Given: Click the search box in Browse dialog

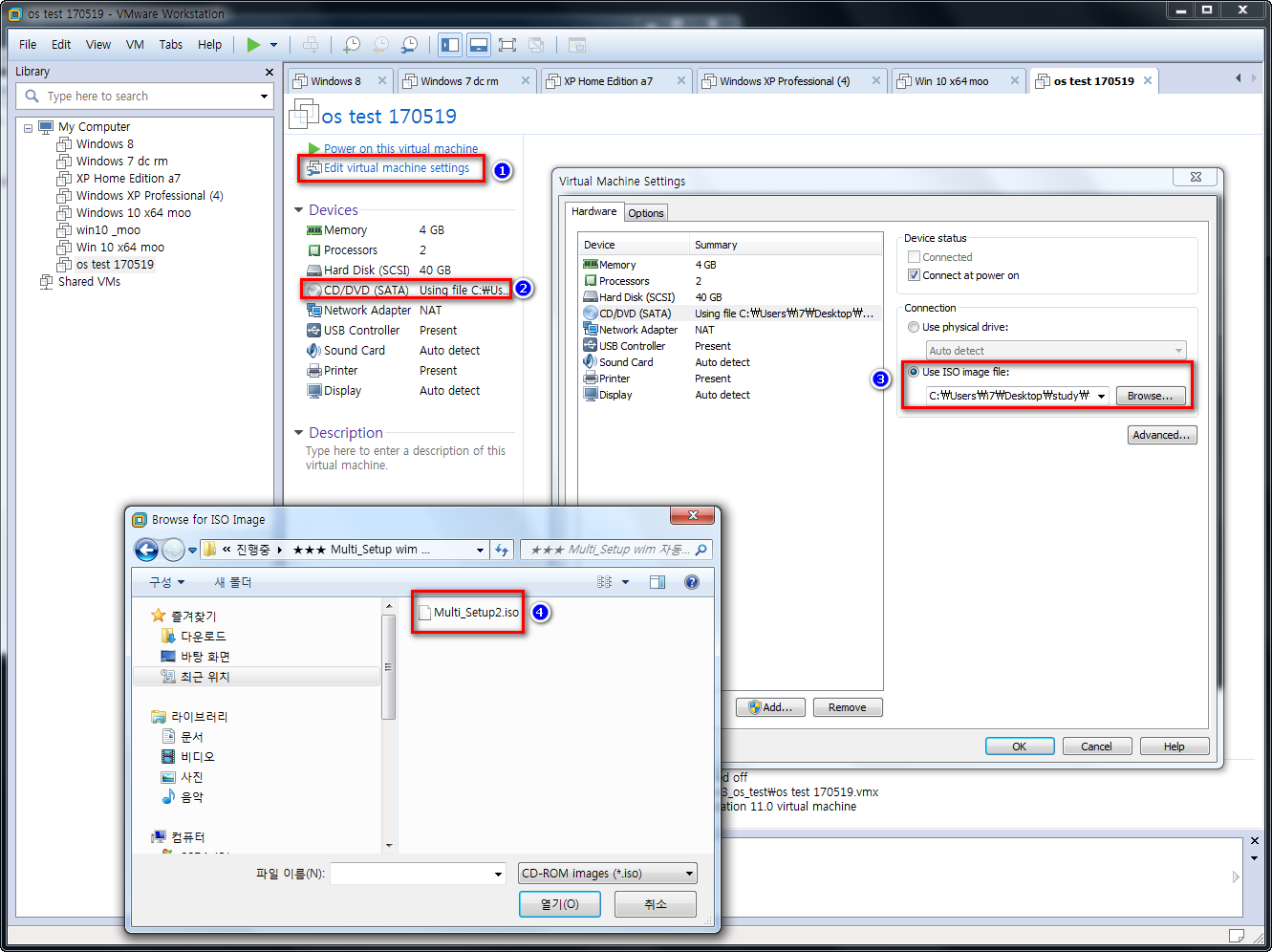Looking at the screenshot, I should coord(616,550).
